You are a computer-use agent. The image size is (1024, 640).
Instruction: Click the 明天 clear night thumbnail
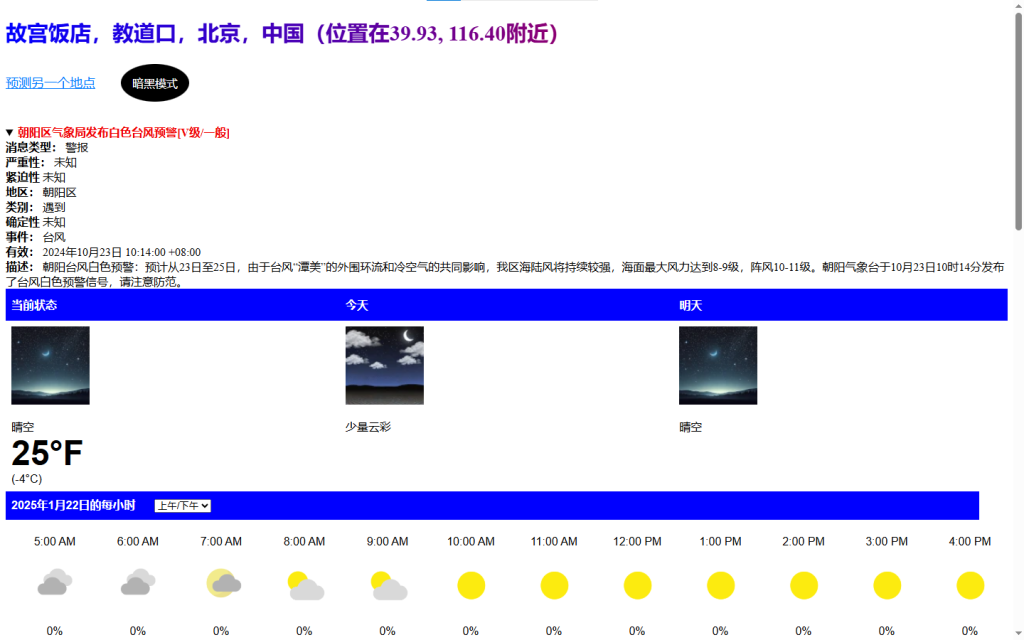pyautogui.click(x=718, y=366)
